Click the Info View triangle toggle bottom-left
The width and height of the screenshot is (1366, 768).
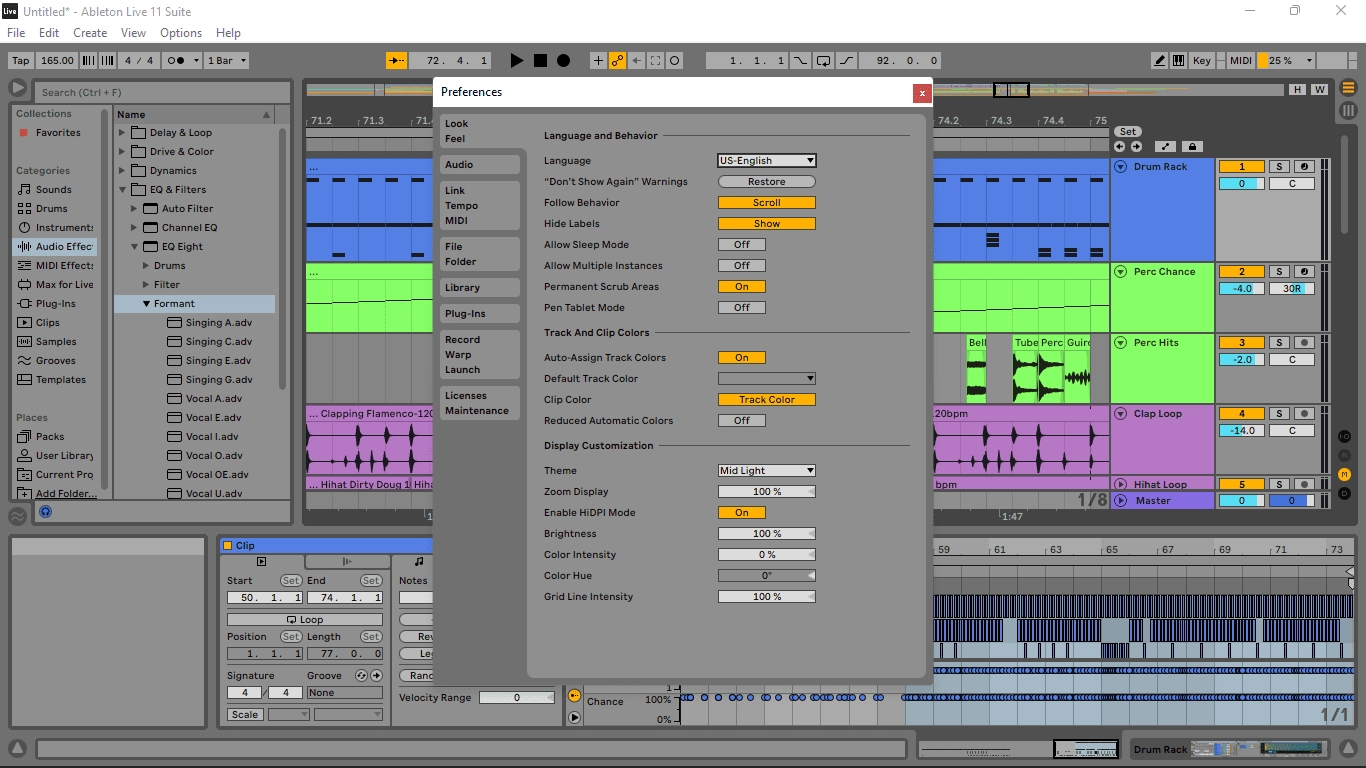pyautogui.click(x=17, y=748)
